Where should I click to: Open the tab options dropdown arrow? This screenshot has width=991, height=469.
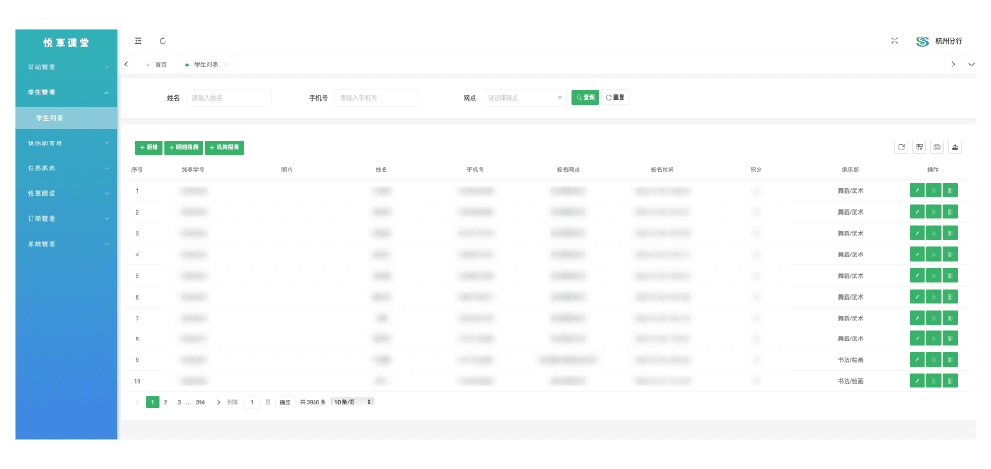pyautogui.click(x=972, y=64)
